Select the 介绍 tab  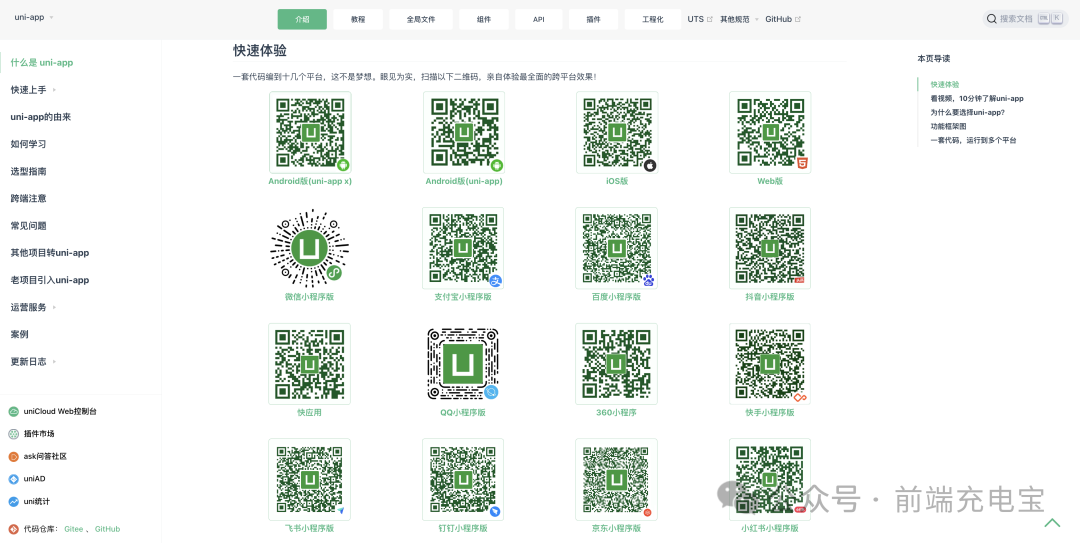click(302, 19)
